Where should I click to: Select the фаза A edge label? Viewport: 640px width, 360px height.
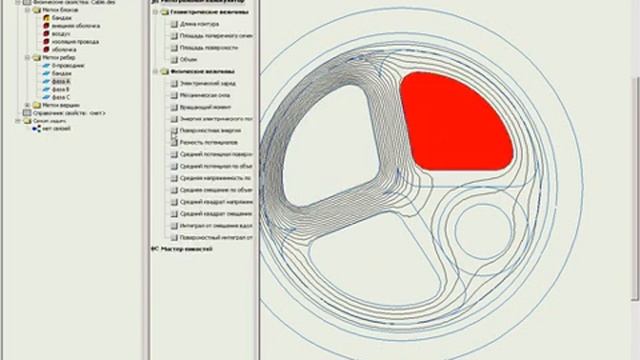click(x=61, y=81)
